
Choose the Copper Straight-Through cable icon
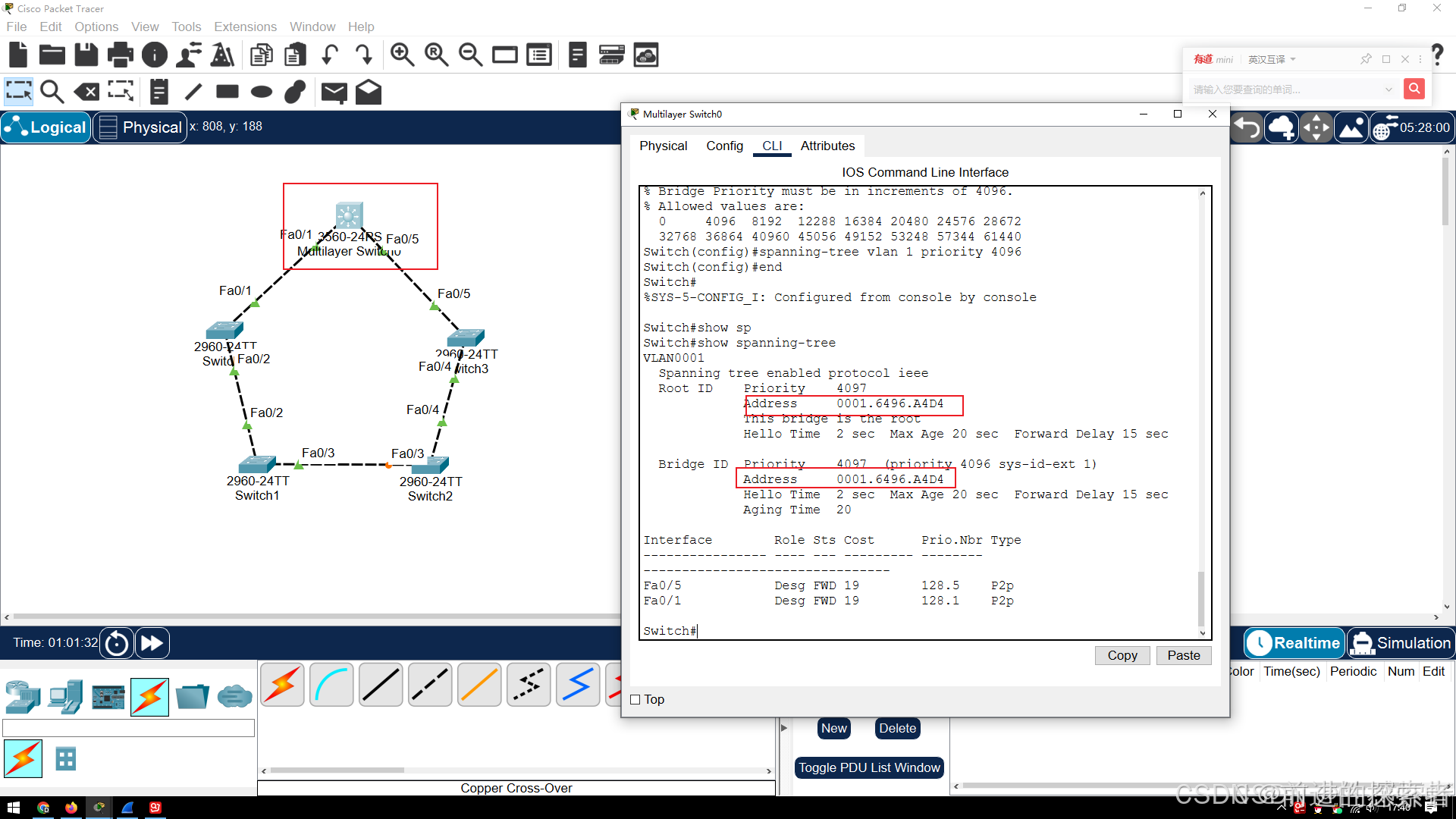point(381,685)
